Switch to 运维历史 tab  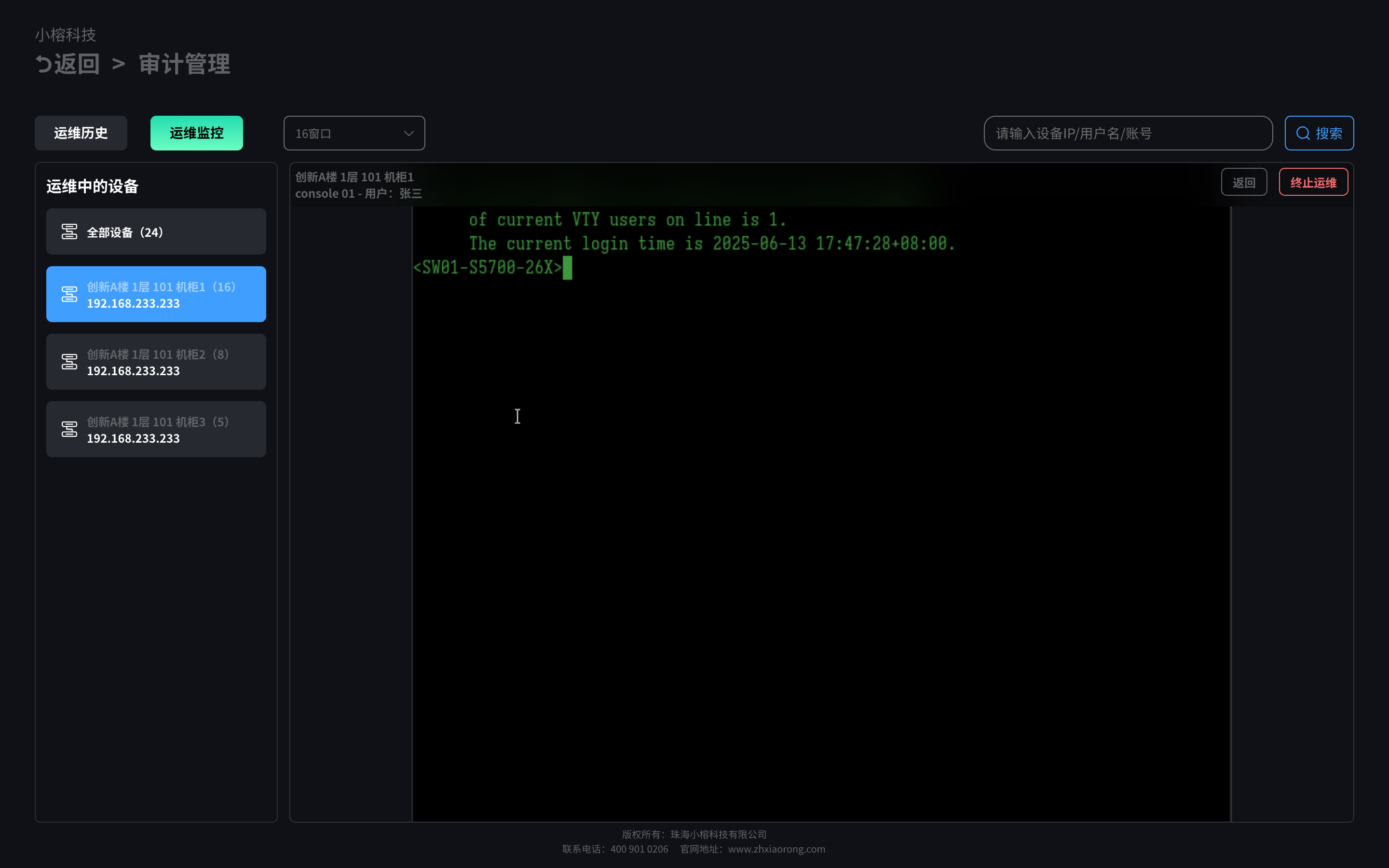81,133
